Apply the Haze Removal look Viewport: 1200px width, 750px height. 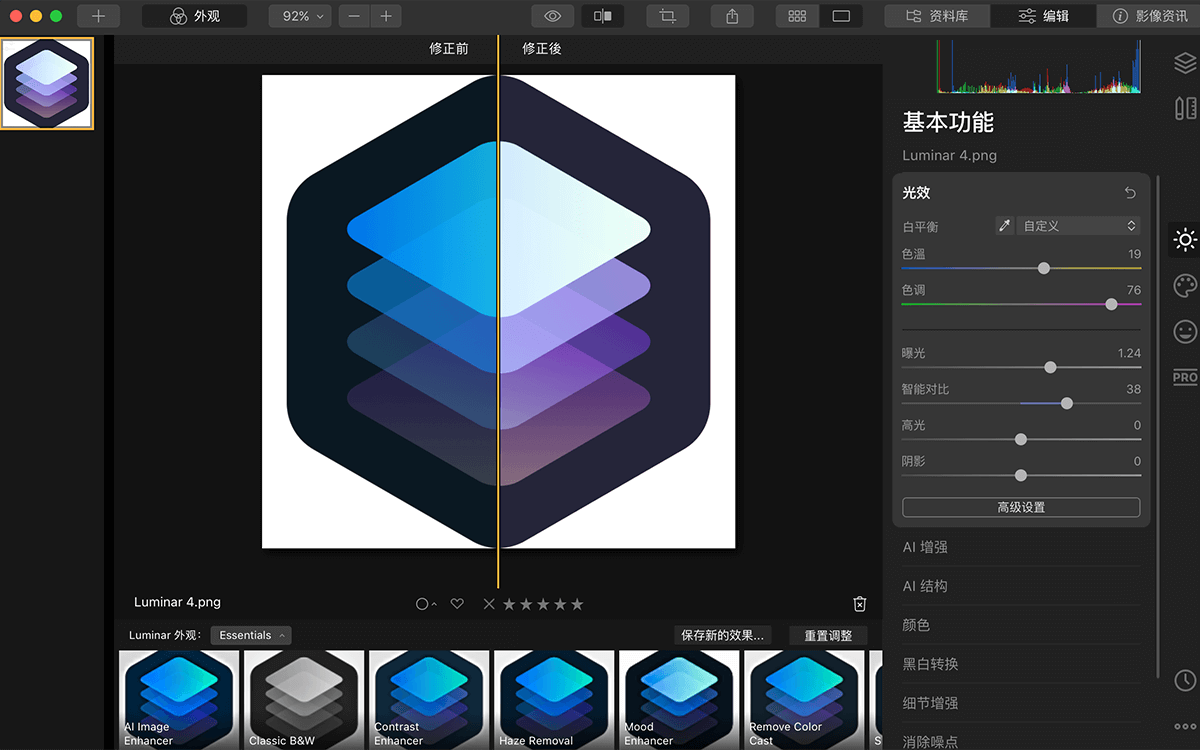click(x=554, y=700)
